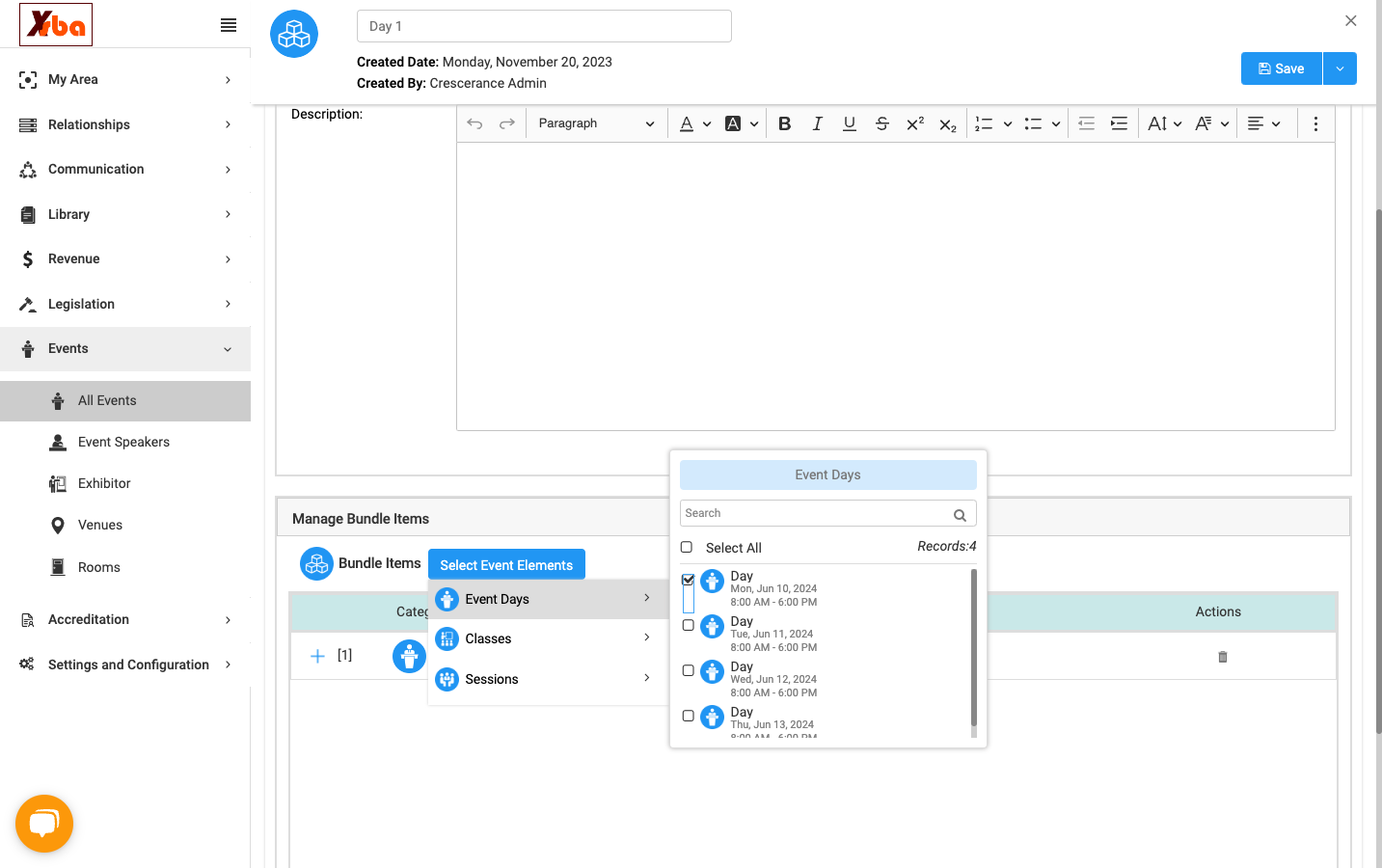Apply strikethrough formatting
Viewport: 1382px width, 868px height.
click(x=882, y=123)
